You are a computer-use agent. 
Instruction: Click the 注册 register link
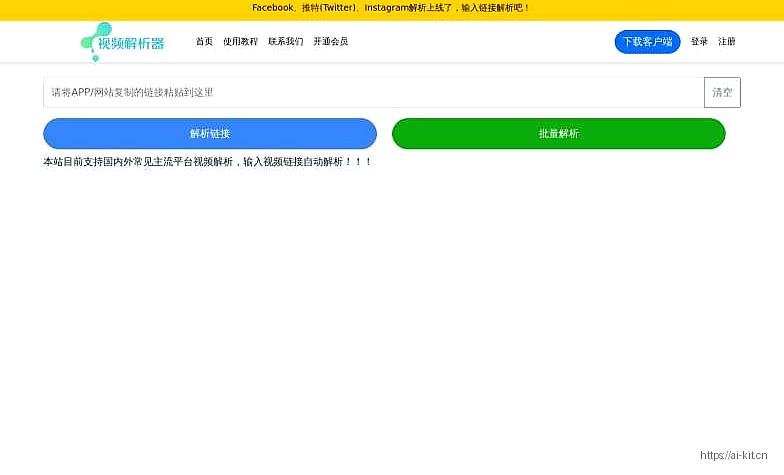tap(727, 42)
